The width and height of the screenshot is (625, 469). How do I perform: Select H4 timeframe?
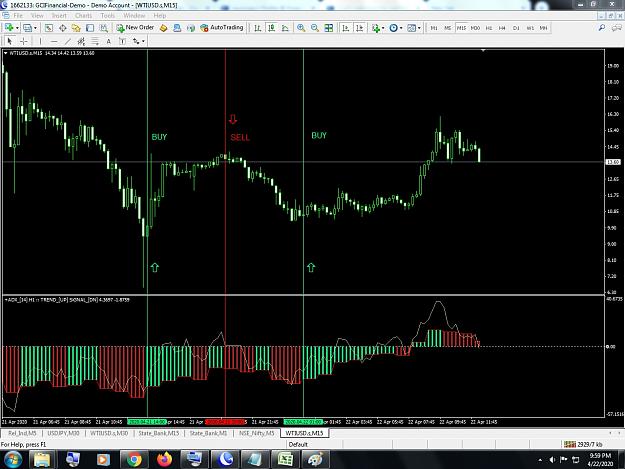(x=502, y=28)
